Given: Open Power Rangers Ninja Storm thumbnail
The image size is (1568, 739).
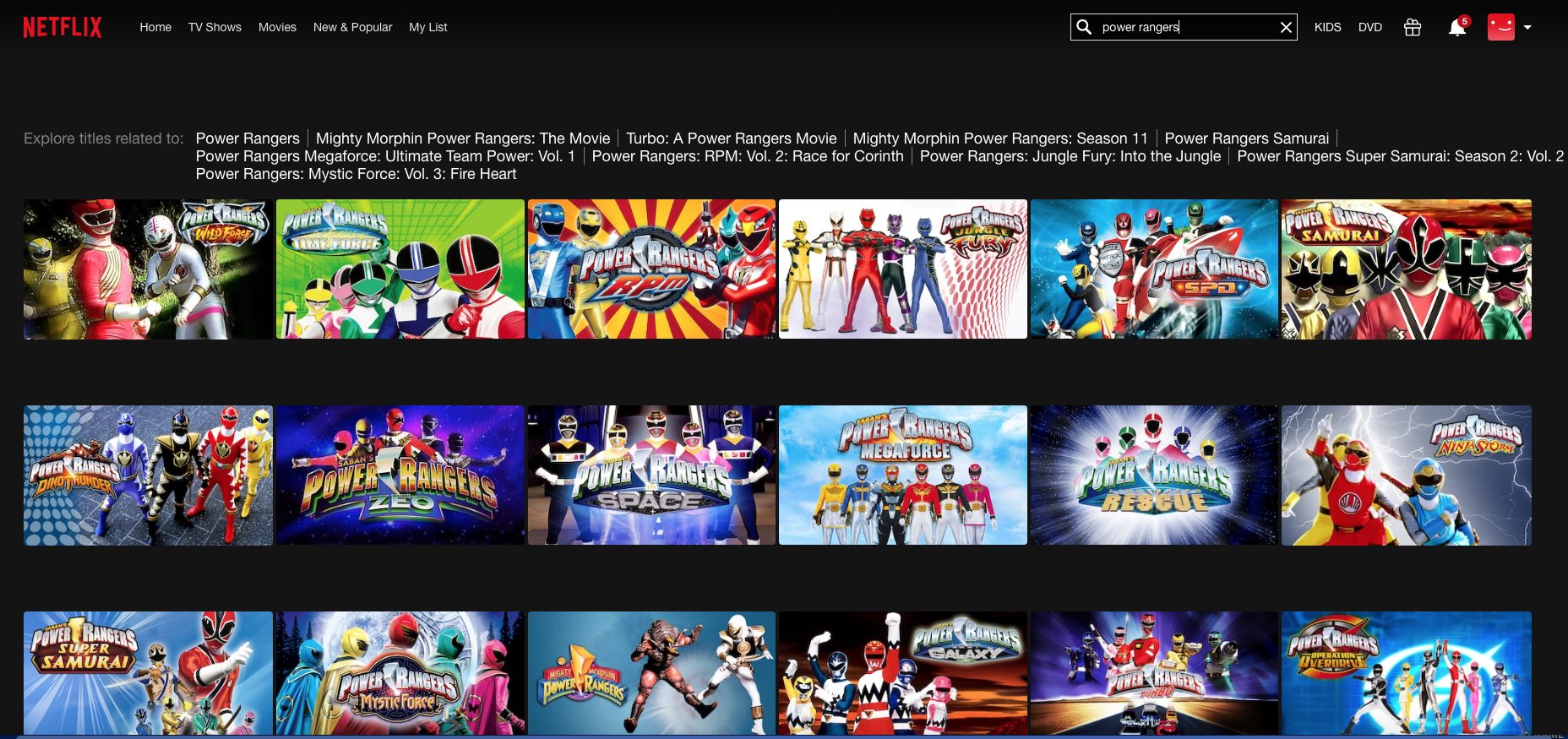Looking at the screenshot, I should coord(1406,475).
